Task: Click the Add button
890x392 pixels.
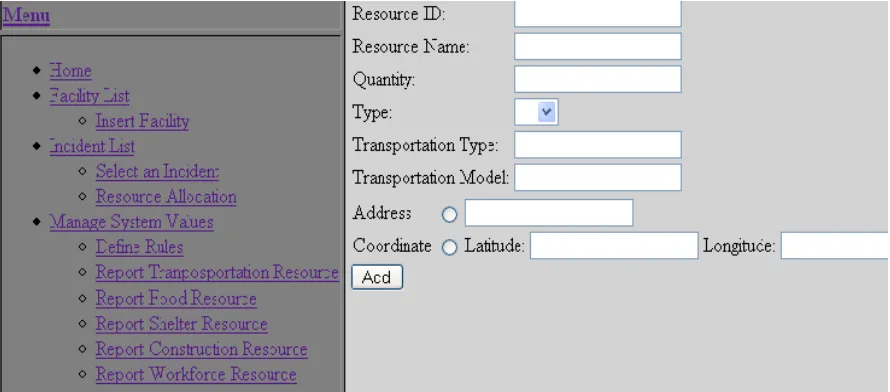Action: (377, 277)
